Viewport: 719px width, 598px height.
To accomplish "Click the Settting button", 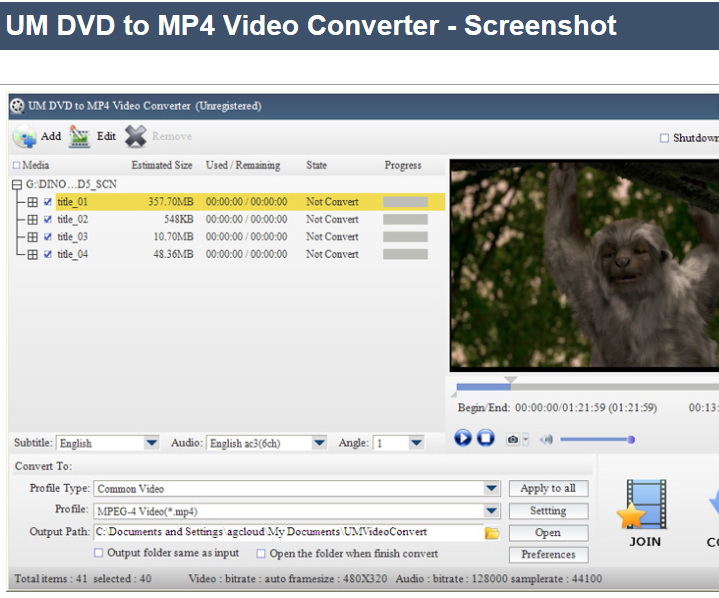I will coord(548,510).
